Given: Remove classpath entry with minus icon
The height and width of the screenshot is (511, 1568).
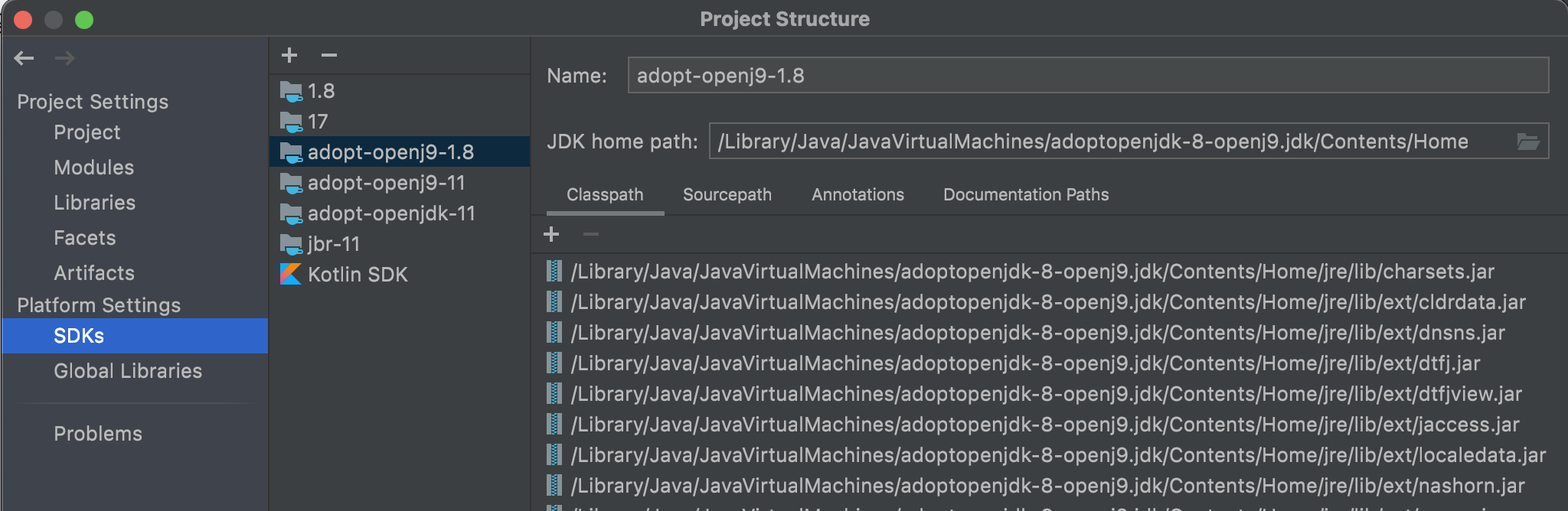Looking at the screenshot, I should 591,234.
